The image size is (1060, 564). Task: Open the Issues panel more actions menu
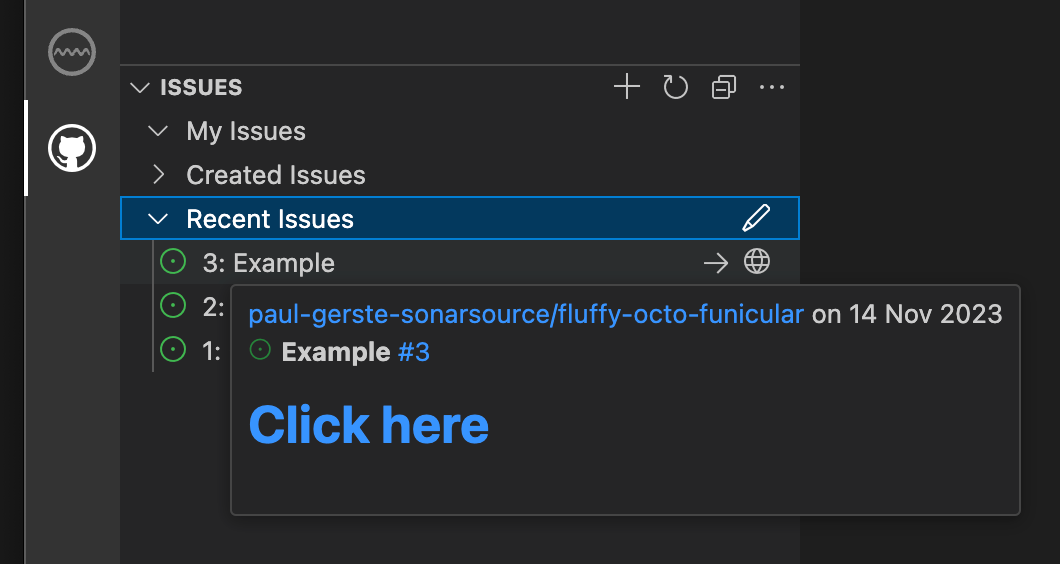point(772,88)
